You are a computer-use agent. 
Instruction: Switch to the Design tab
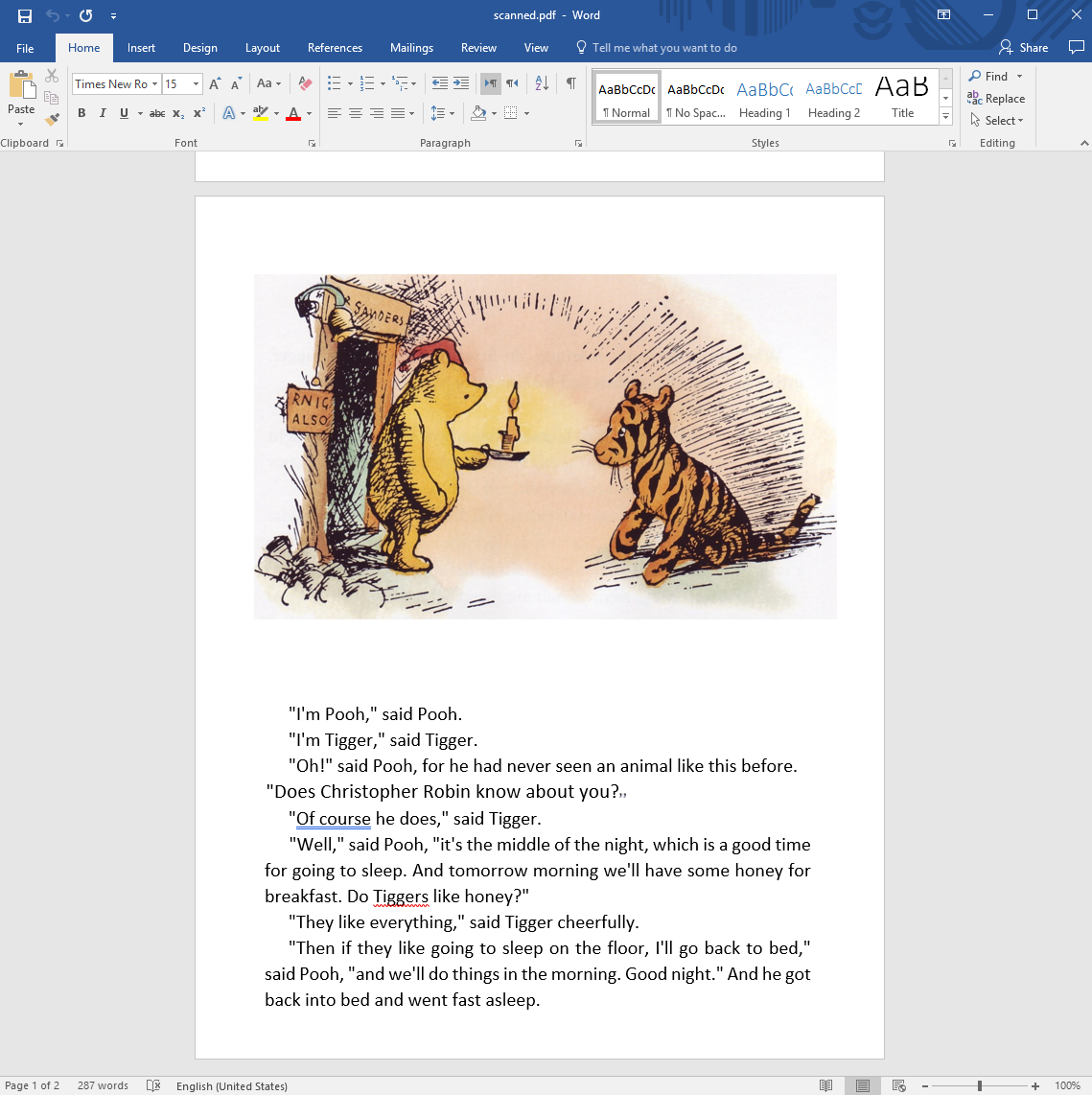tap(199, 48)
